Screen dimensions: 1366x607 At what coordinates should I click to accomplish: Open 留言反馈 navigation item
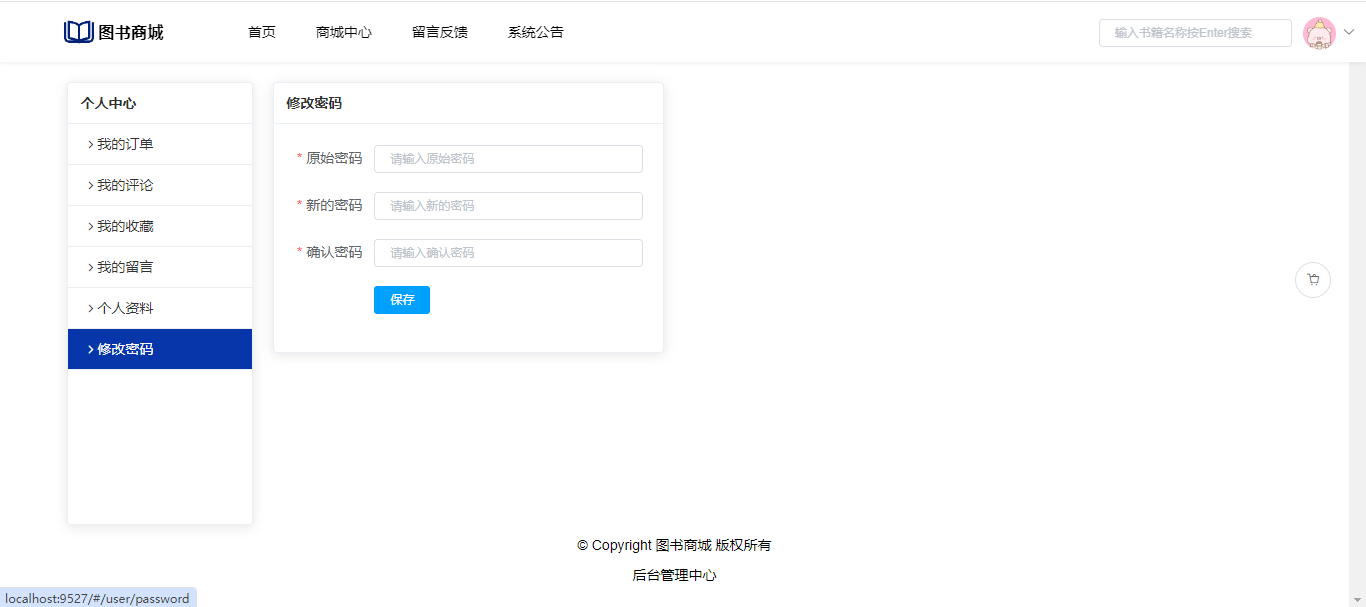pyautogui.click(x=440, y=32)
